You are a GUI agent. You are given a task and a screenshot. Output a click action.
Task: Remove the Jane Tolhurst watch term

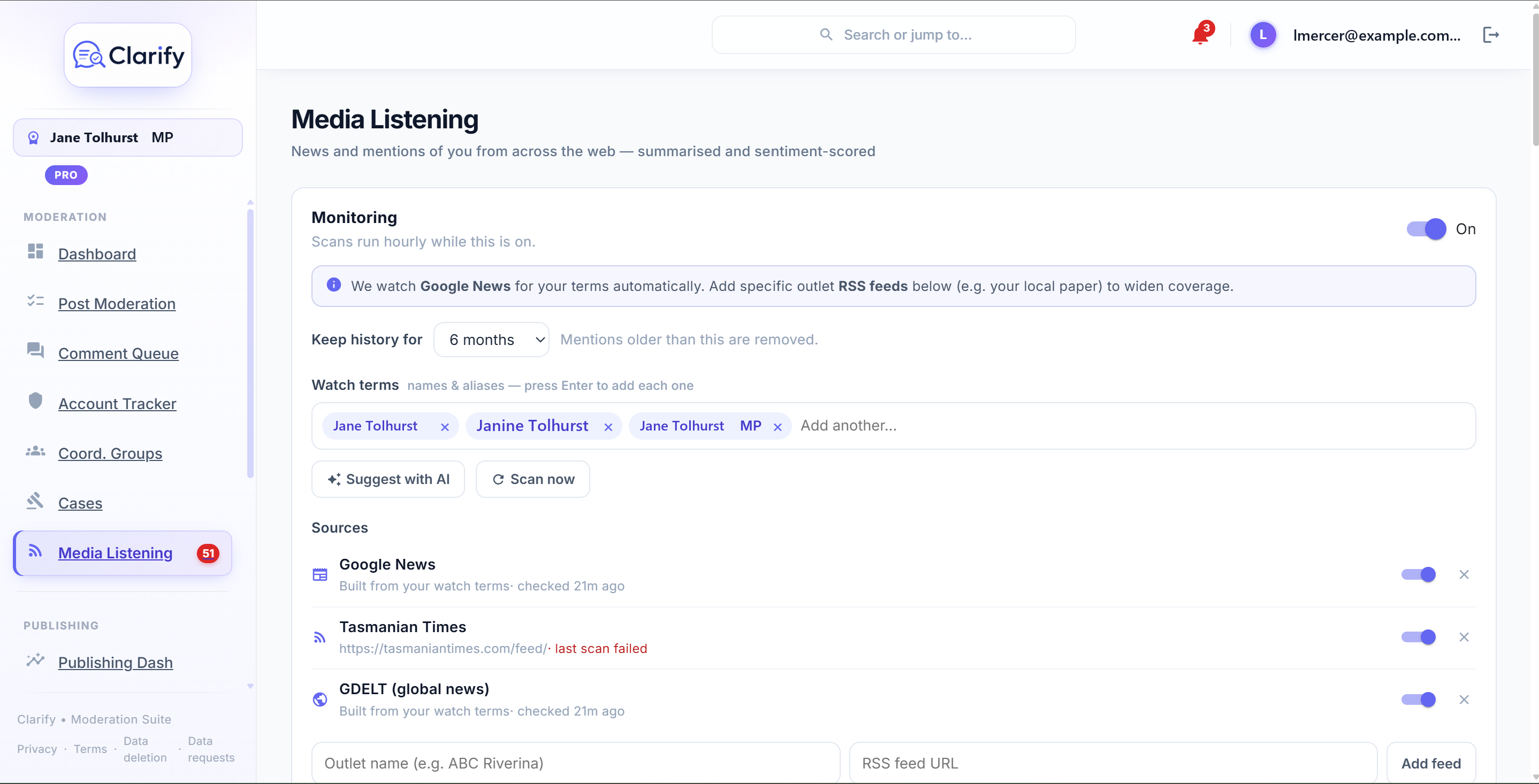tap(445, 427)
